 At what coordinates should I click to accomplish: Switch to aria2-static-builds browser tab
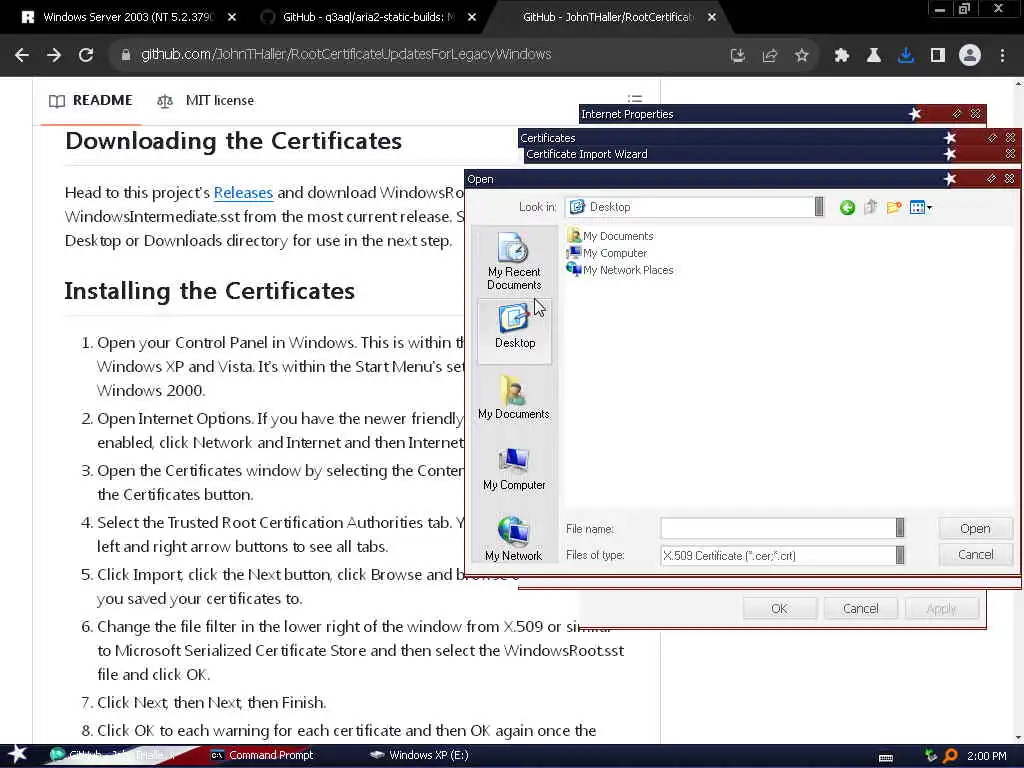coord(368,17)
